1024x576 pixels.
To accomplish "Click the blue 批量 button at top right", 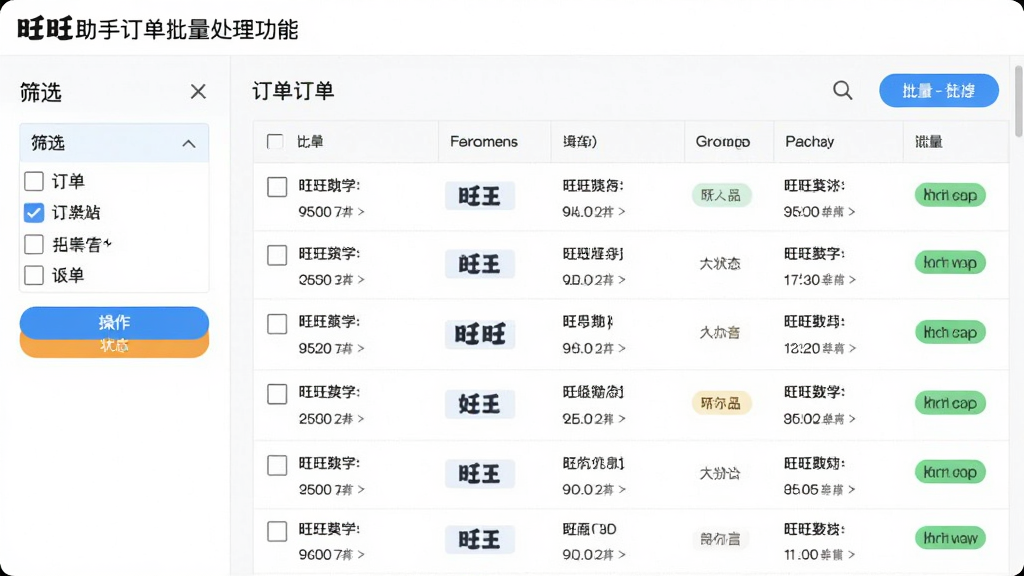I will click(x=938, y=91).
